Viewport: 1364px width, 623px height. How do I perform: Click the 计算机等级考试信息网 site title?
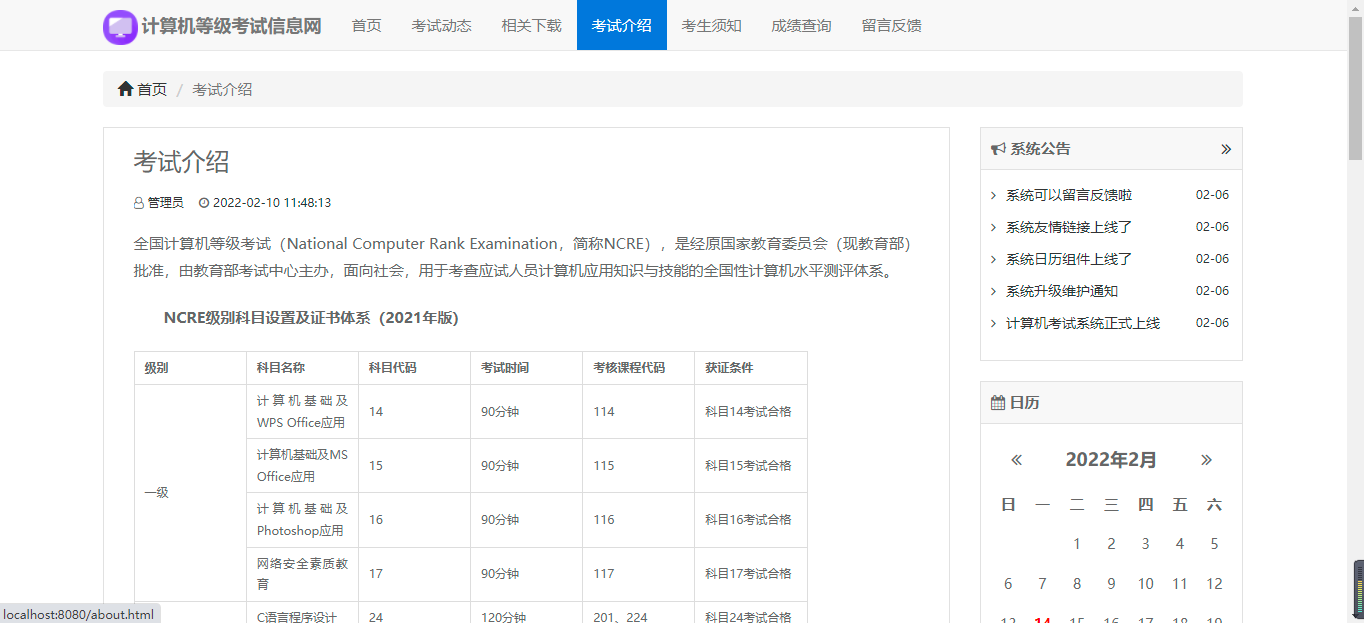tap(232, 26)
